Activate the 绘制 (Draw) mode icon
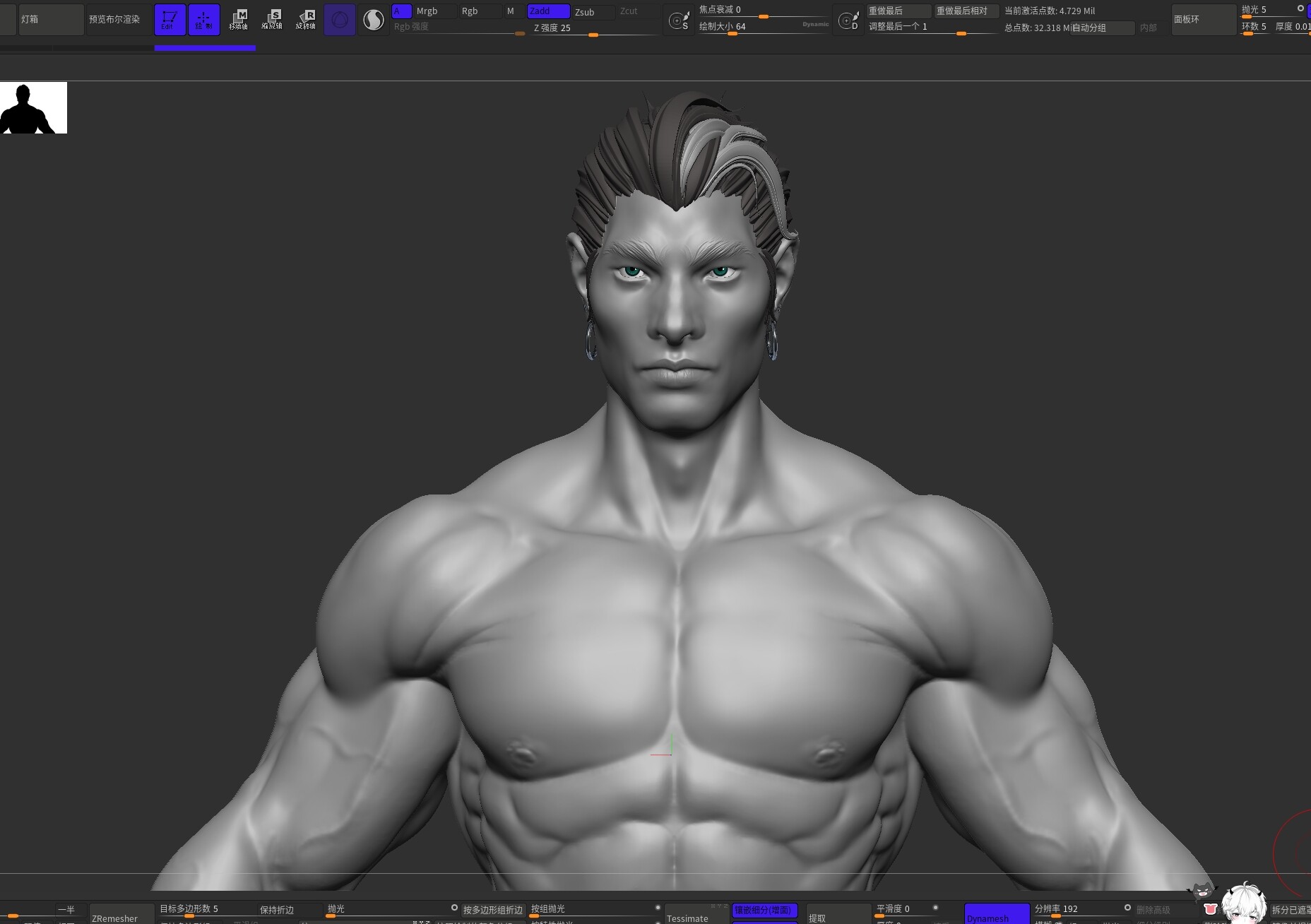Viewport: 1311px width, 924px height. tap(204, 19)
